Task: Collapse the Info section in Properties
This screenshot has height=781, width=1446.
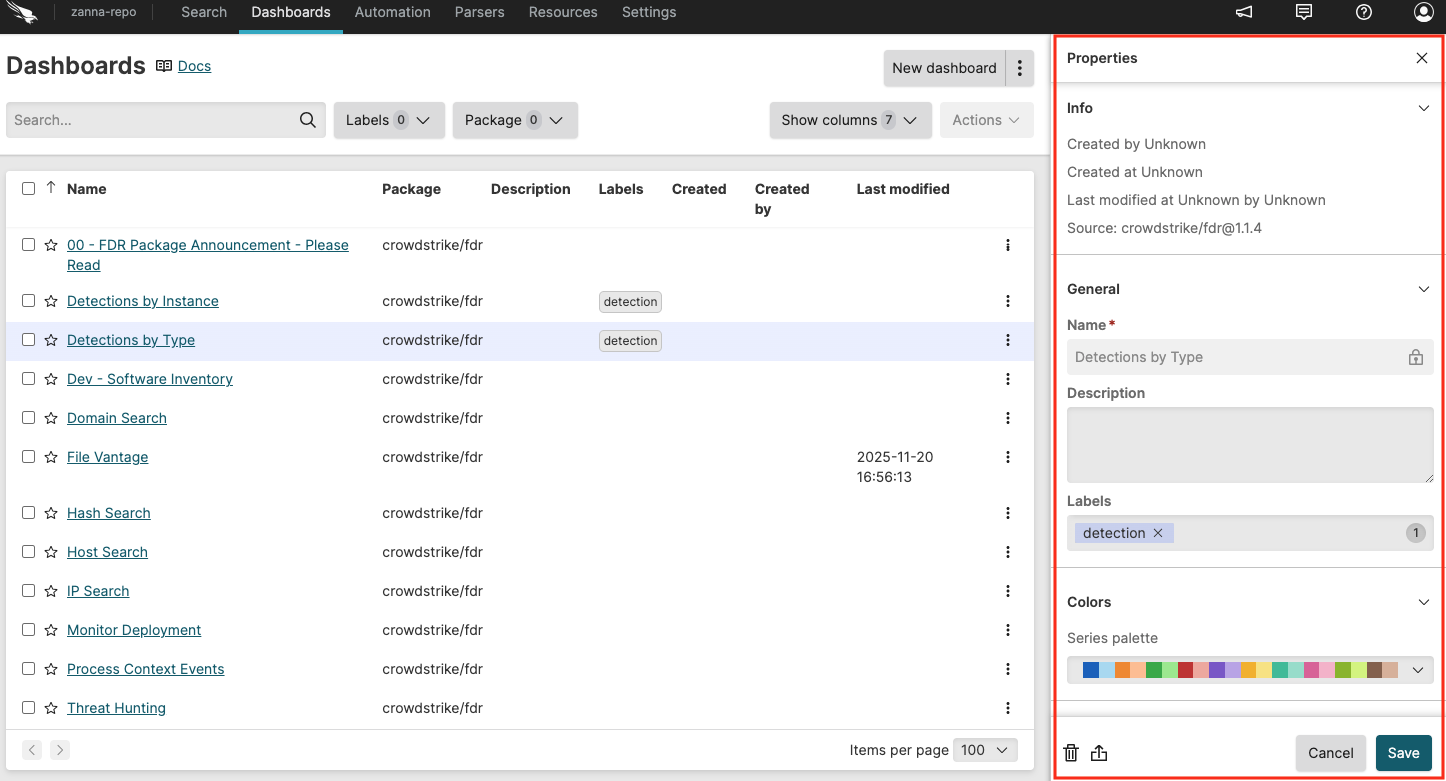Action: (x=1424, y=108)
